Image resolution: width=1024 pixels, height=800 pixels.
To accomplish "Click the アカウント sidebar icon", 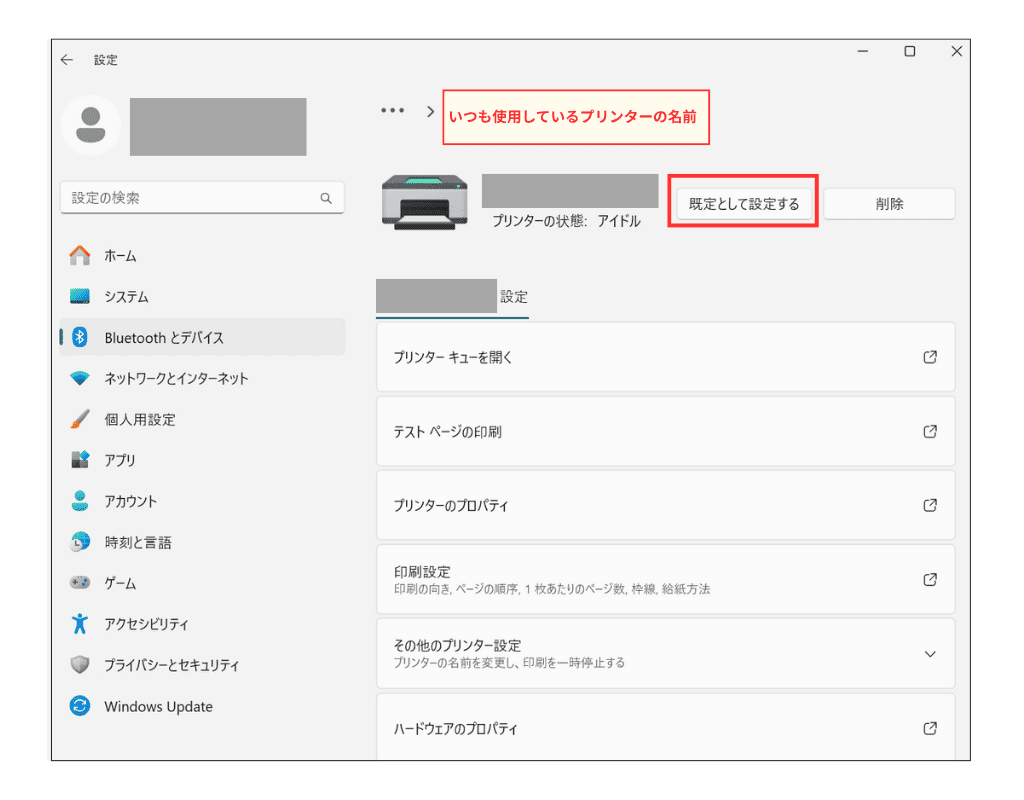I will tap(82, 501).
